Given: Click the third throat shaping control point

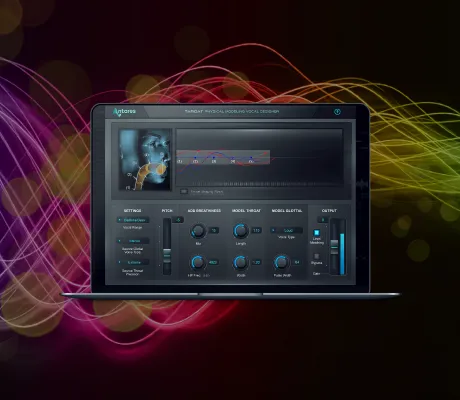Looking at the screenshot, I should tap(214, 157).
